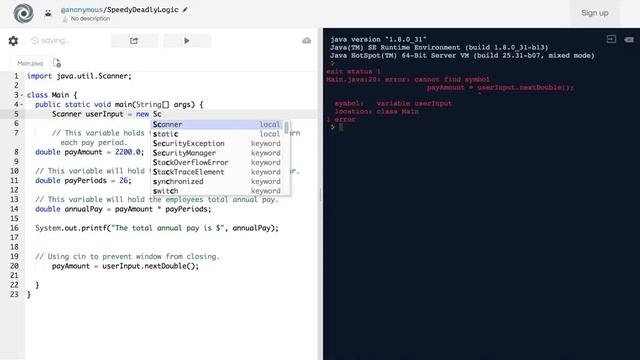Click the SpeedyDeadlyLogic repl title
This screenshot has height=360, width=640.
tap(142, 9)
